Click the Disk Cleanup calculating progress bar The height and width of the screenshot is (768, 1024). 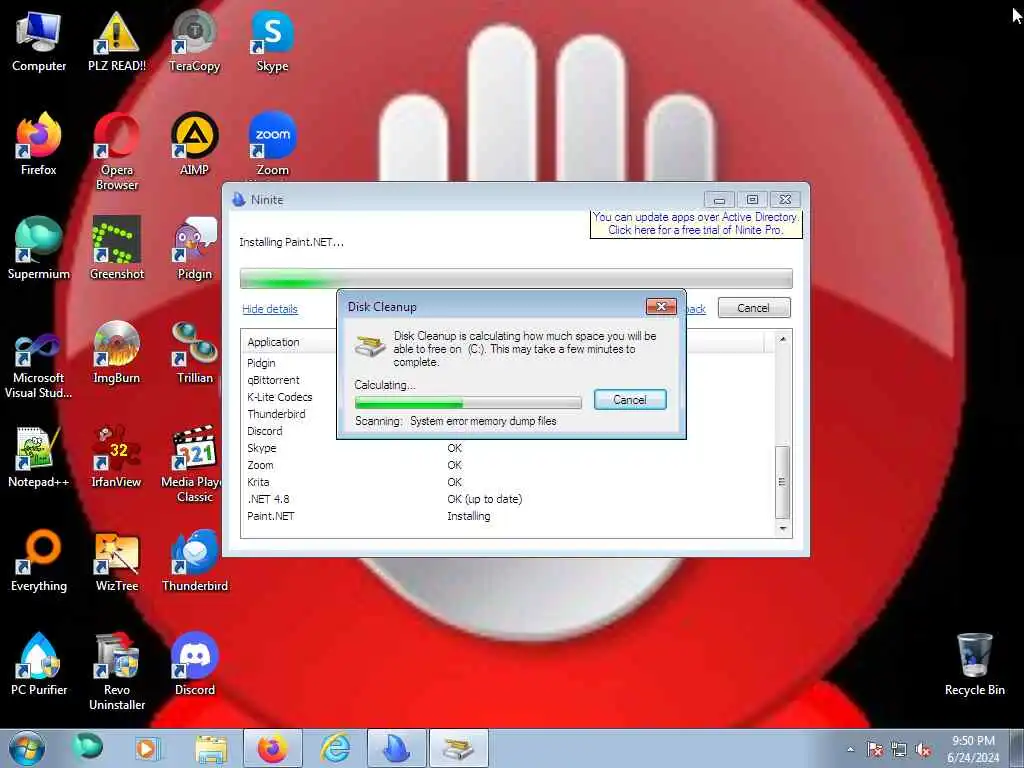(468, 402)
